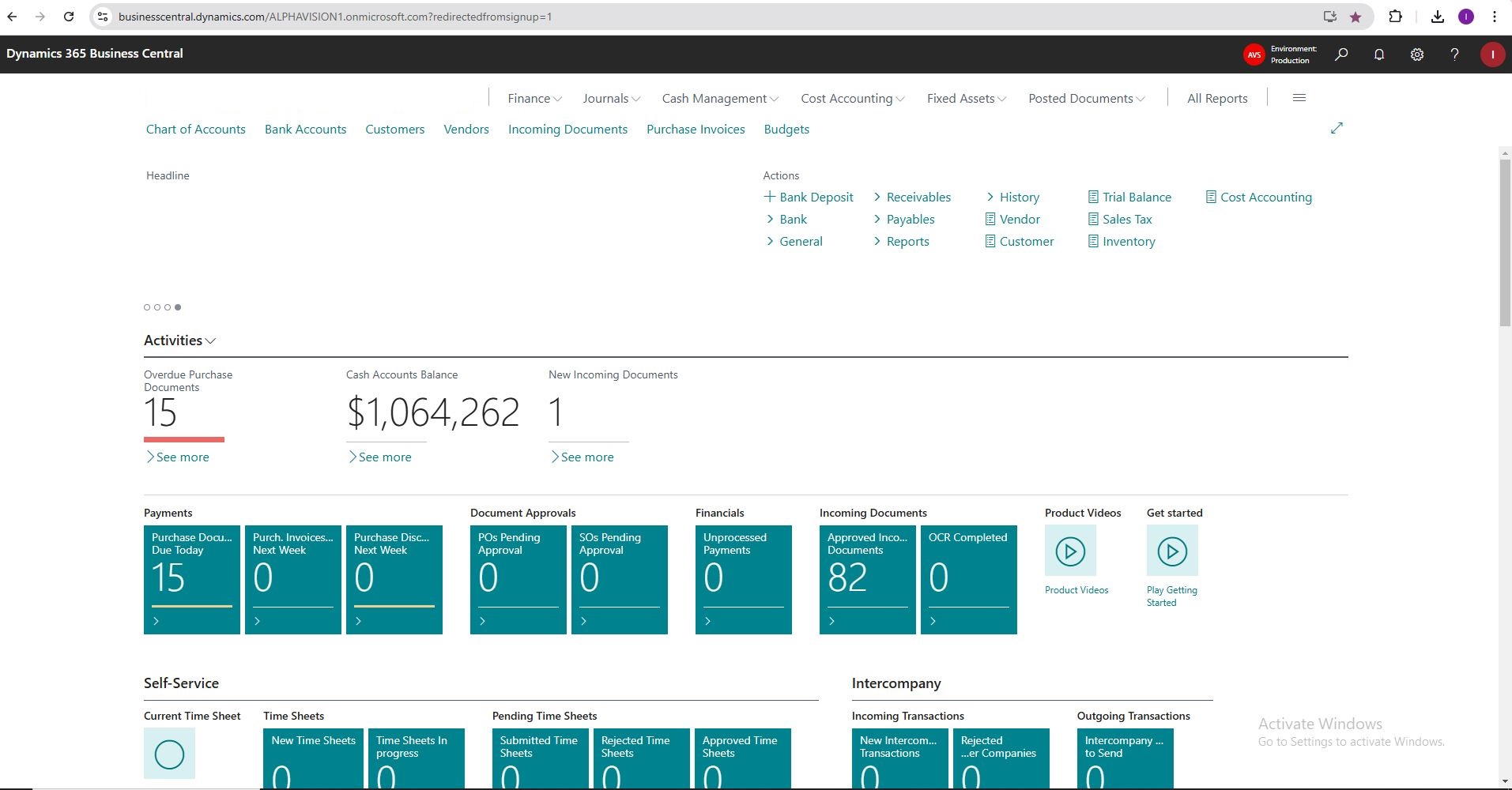Bookmark the page with the star icon

[1356, 17]
